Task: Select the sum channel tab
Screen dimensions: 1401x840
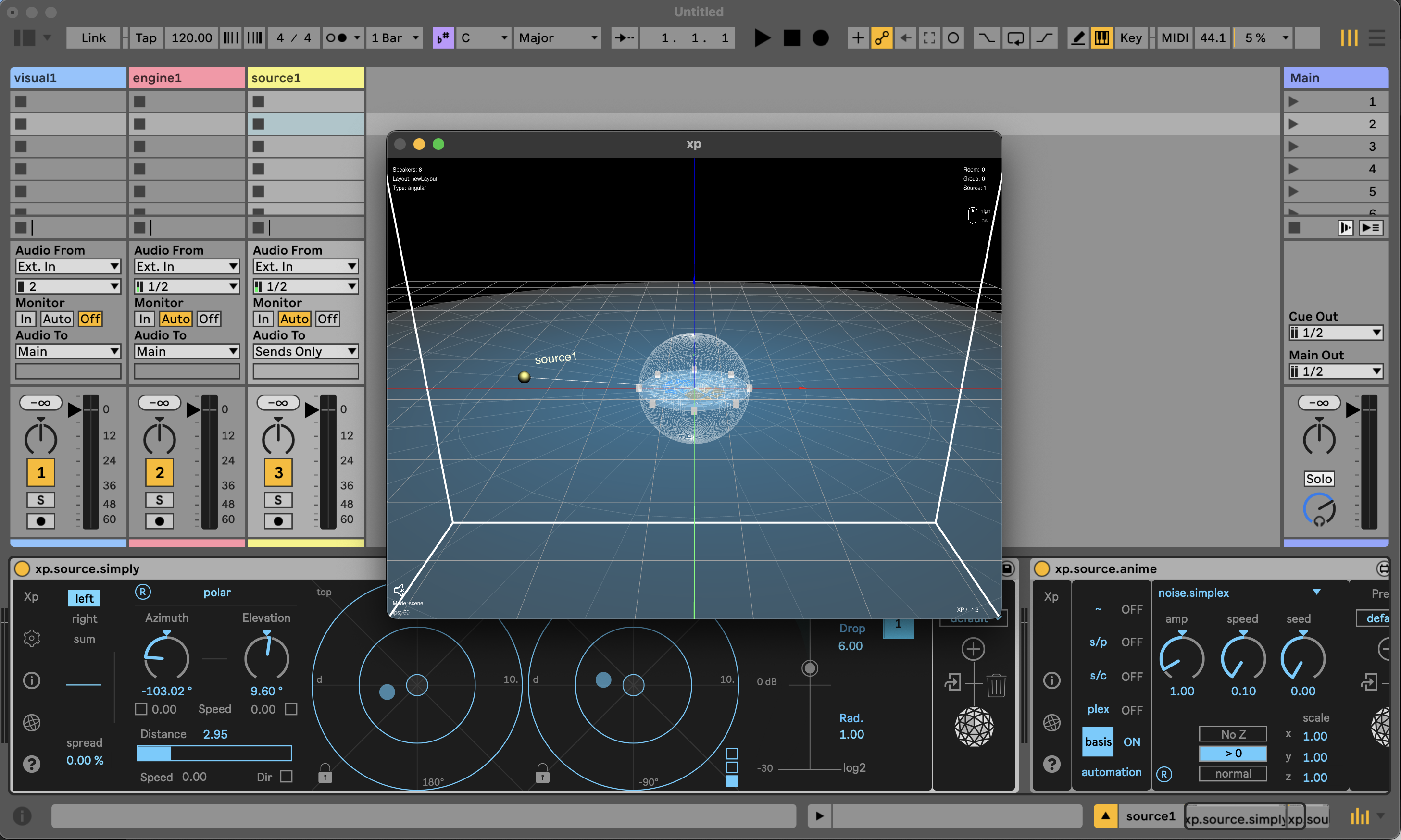Action: [x=84, y=639]
